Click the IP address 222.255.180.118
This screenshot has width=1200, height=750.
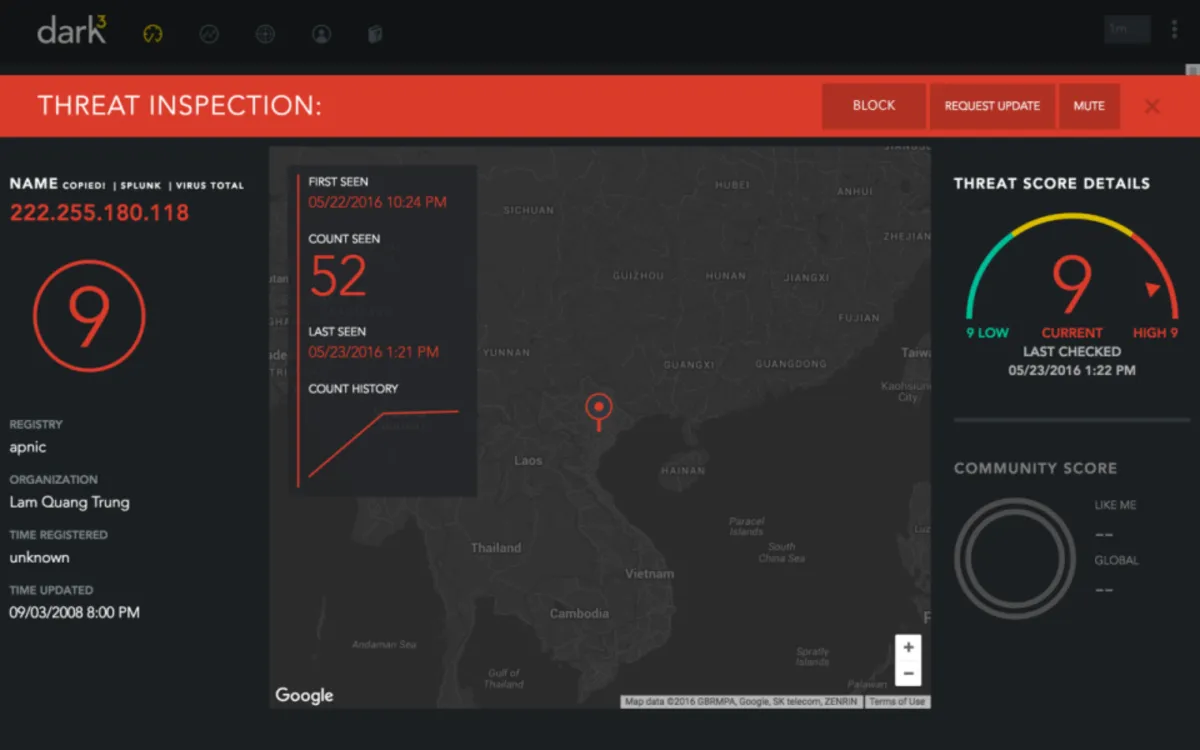99,212
